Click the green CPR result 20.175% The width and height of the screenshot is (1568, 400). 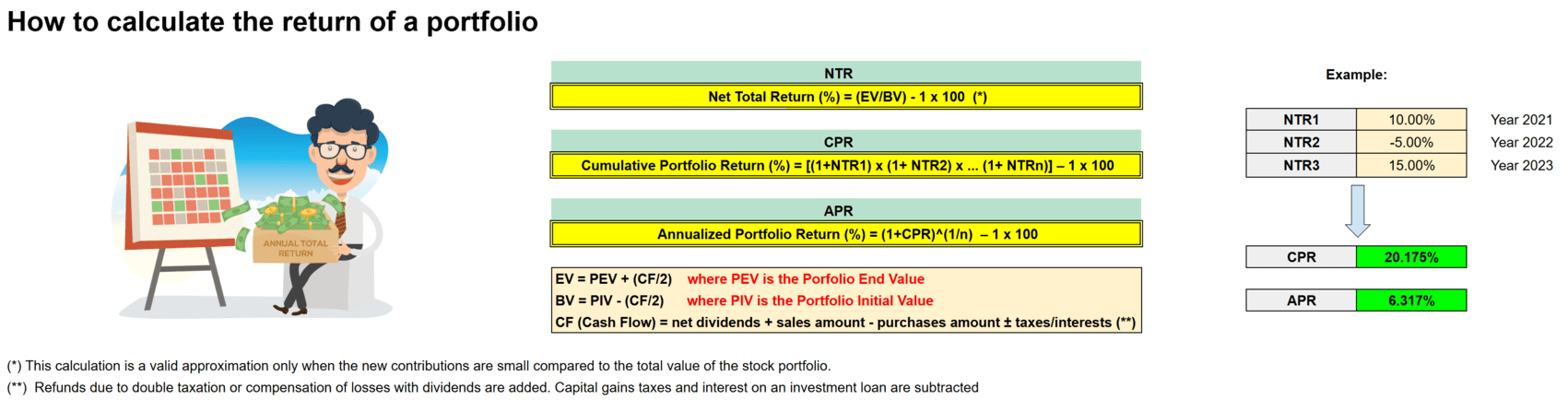1410,257
